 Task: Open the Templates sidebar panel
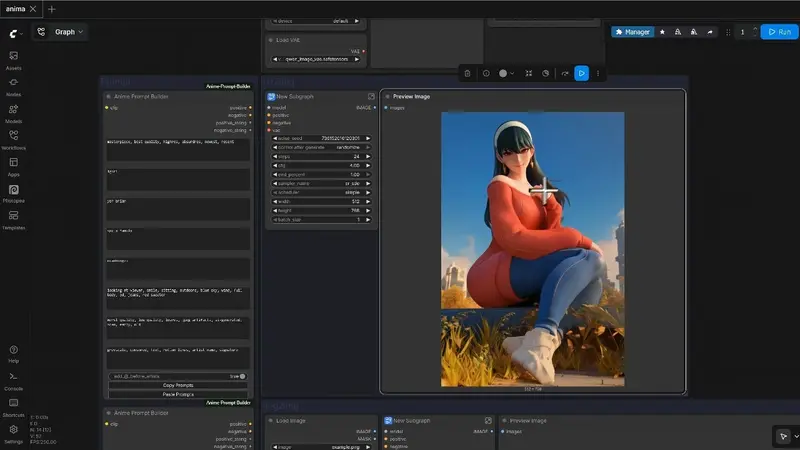tap(13, 220)
